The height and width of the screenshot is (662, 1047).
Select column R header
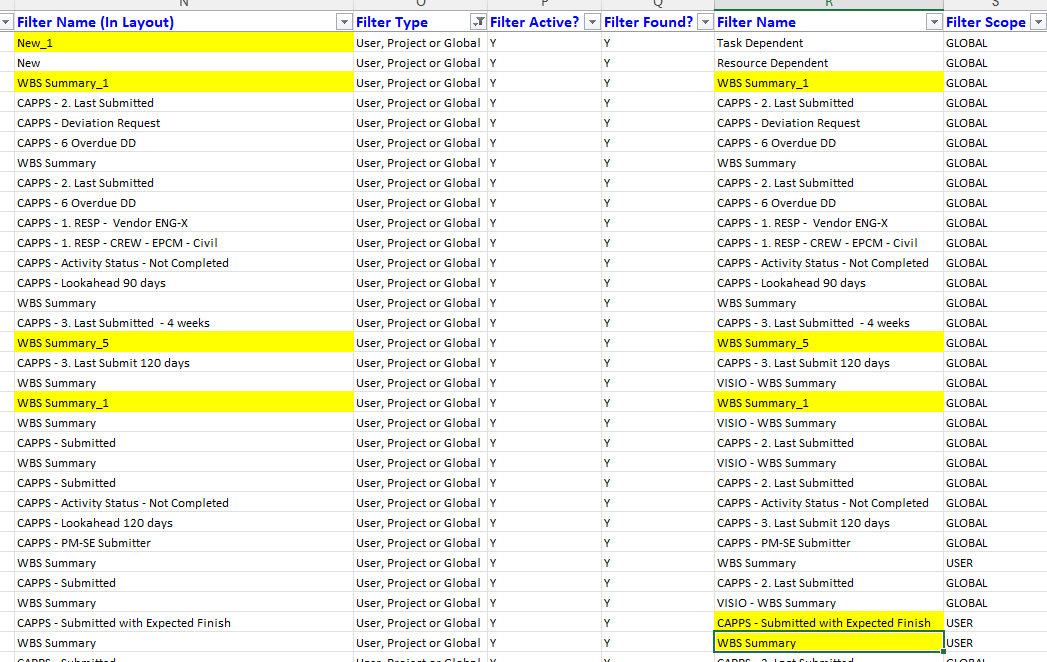pyautogui.click(x=828, y=4)
